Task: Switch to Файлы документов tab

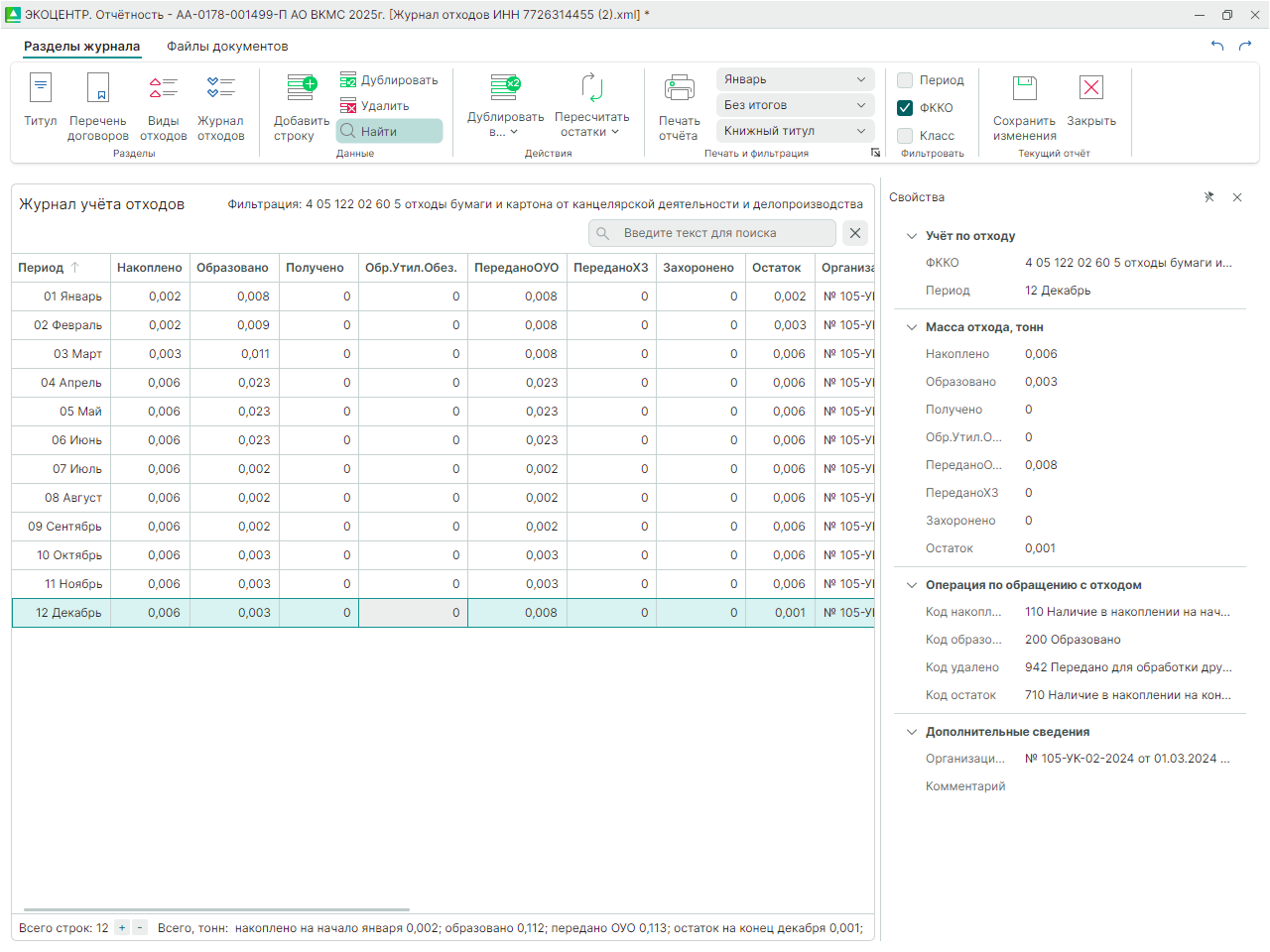Action: coord(227,47)
